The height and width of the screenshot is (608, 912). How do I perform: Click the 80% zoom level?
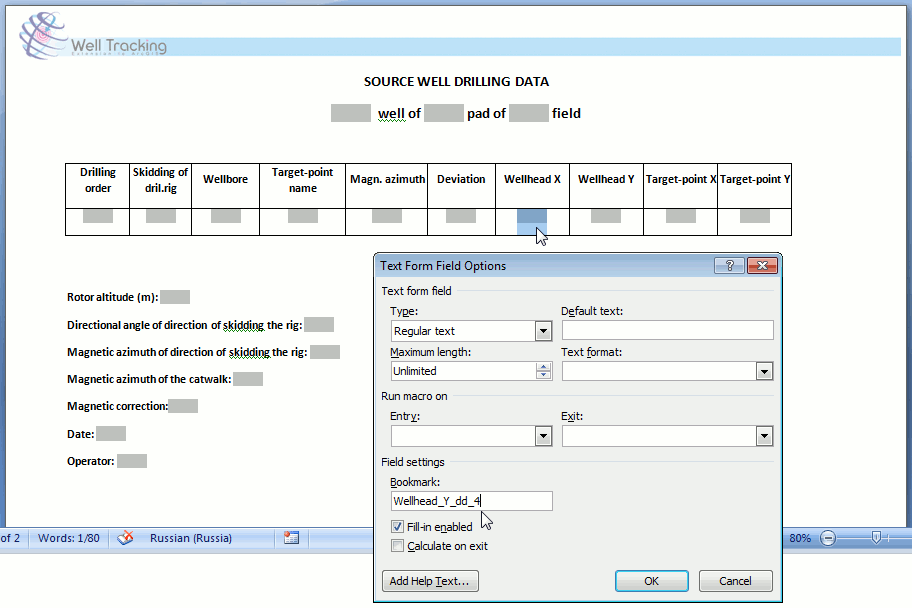coord(800,538)
